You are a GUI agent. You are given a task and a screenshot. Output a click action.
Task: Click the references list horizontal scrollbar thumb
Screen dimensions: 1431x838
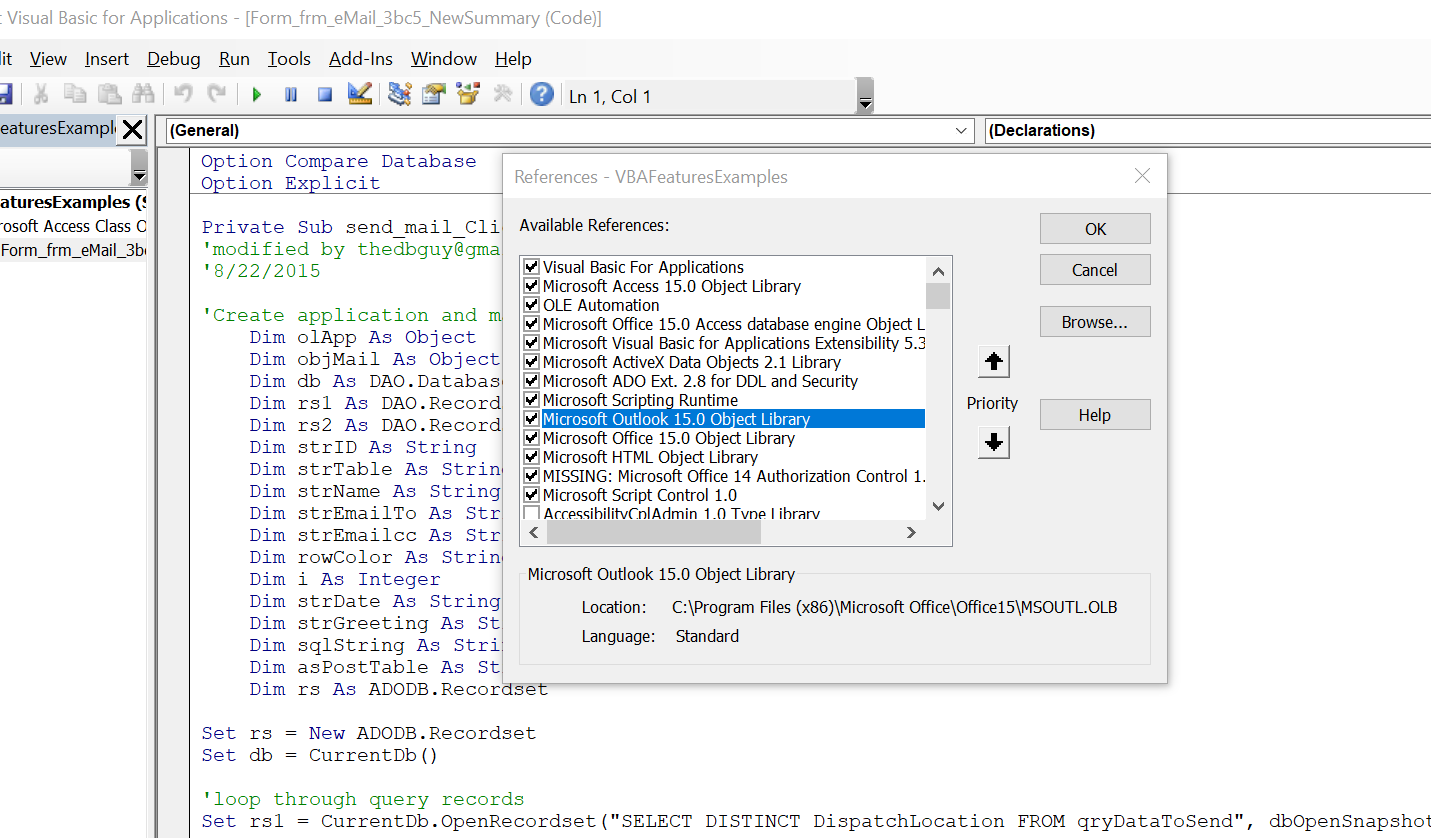pyautogui.click(x=653, y=533)
